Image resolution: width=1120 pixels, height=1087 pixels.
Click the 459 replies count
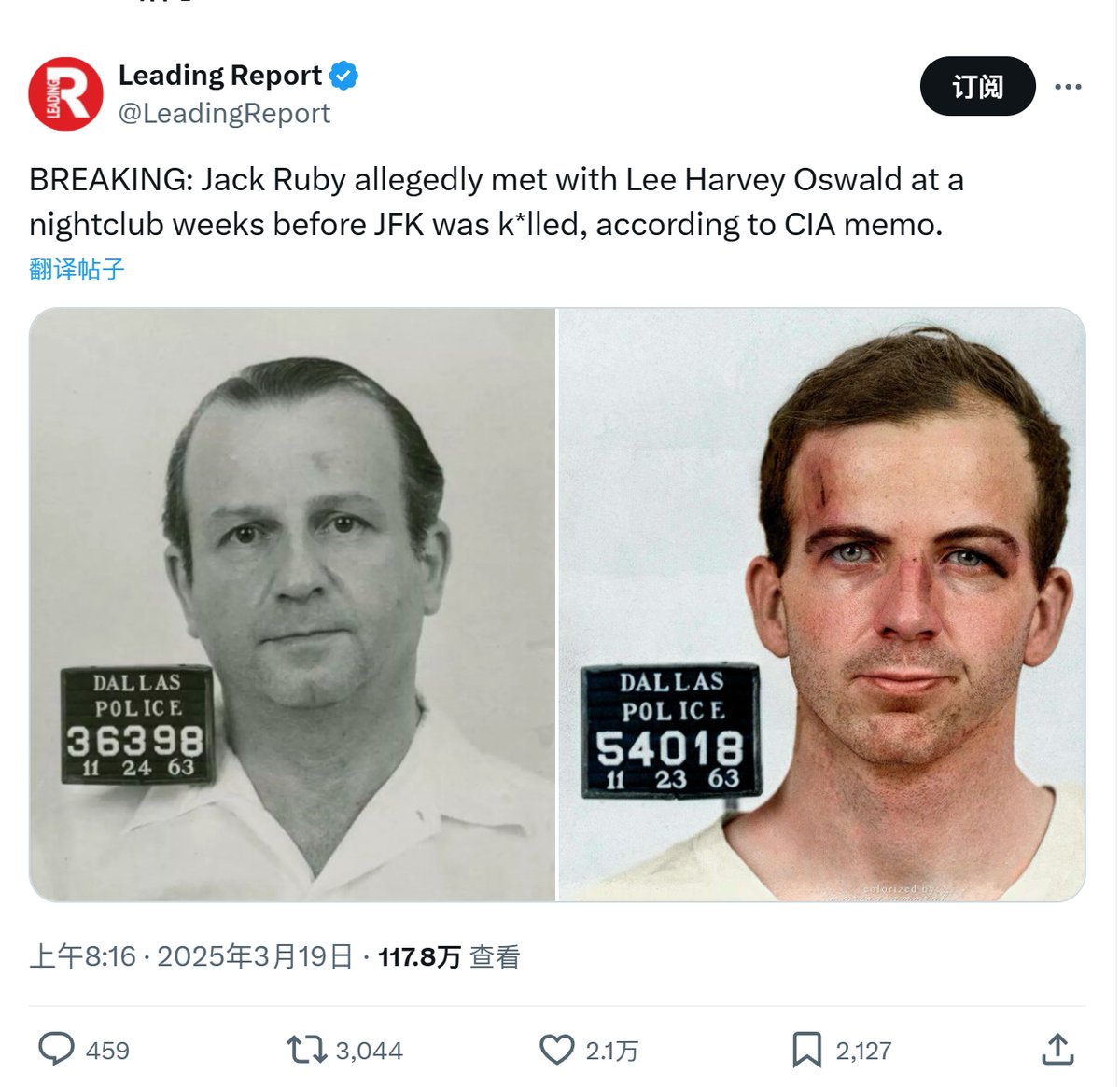coord(107,1051)
